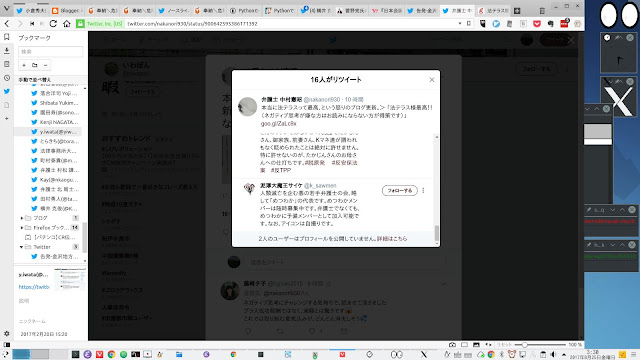Viewport: 640px width, 360px height.
Task: Select the 告発-金沢地方 bookmark
Action: pyautogui.click(x=54, y=256)
